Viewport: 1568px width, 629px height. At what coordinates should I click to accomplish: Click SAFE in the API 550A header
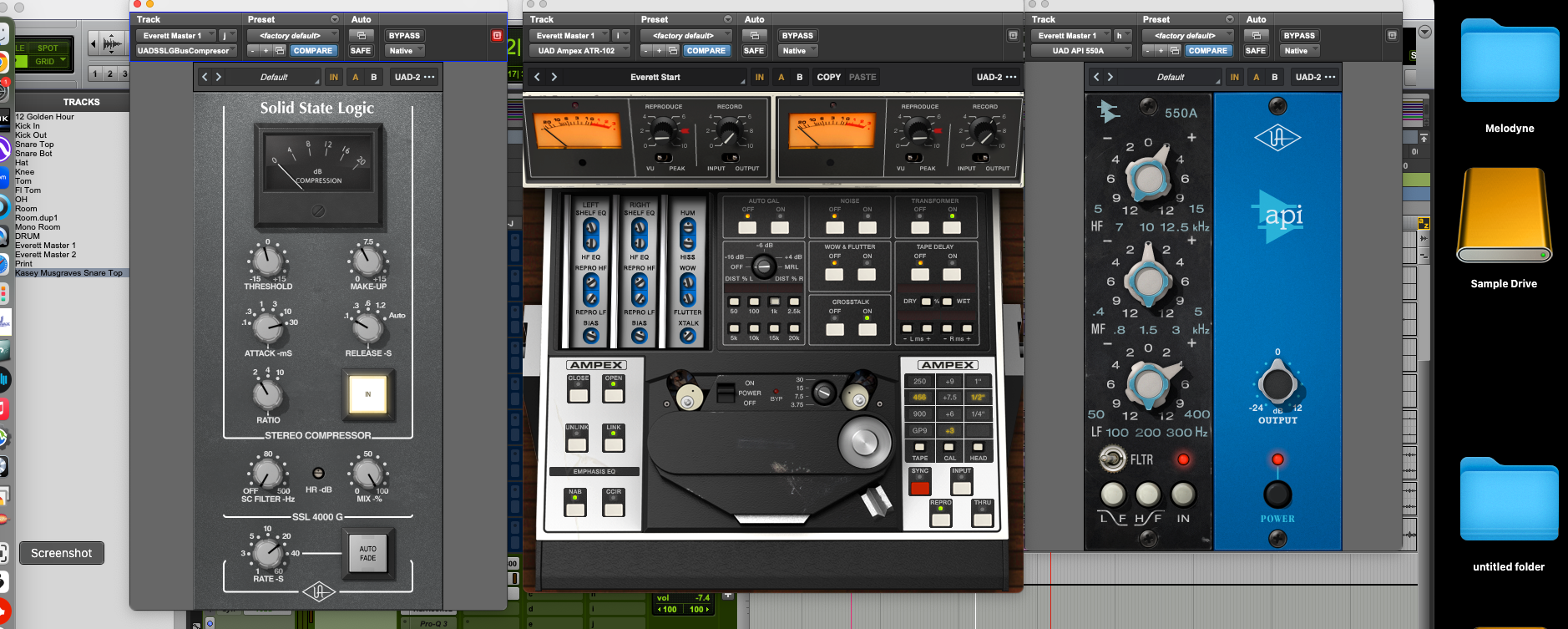pos(1255,50)
